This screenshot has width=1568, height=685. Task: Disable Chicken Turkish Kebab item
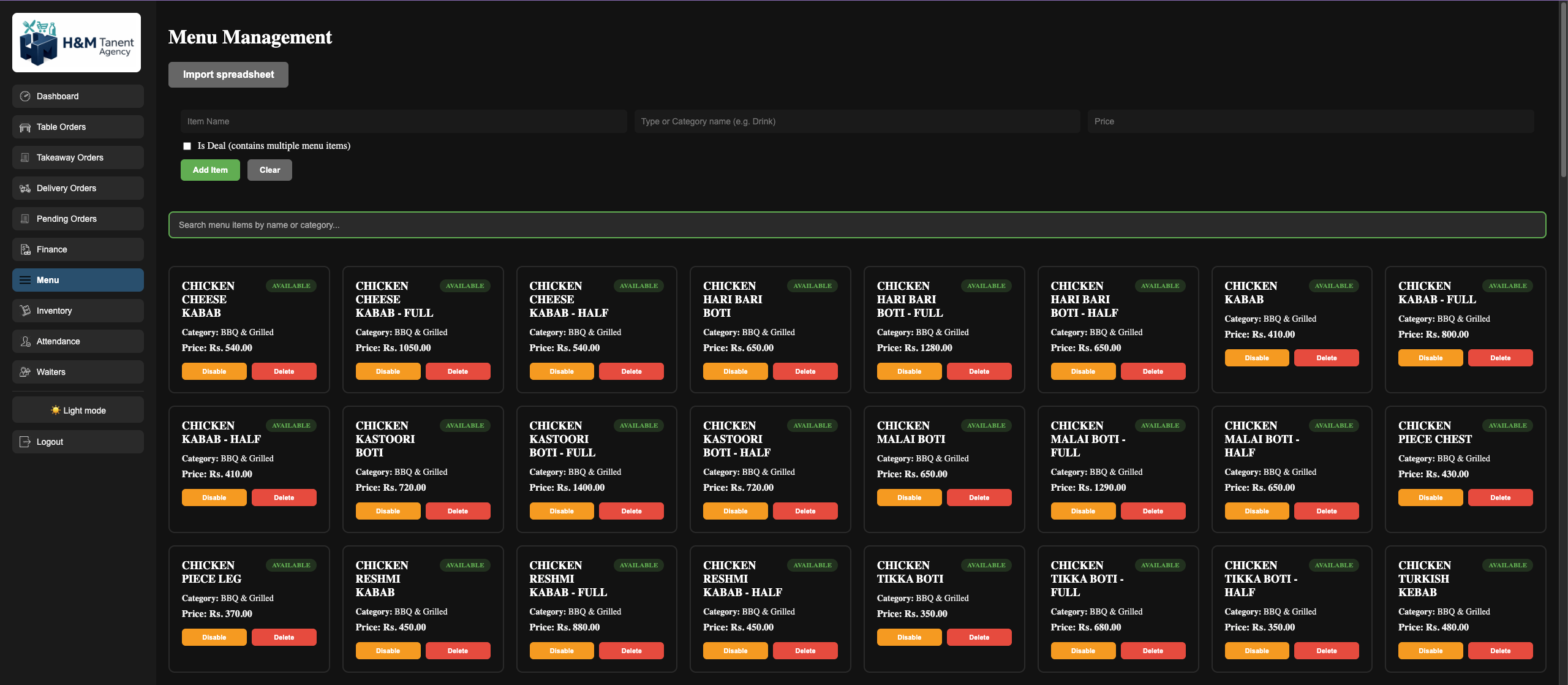coord(1430,651)
